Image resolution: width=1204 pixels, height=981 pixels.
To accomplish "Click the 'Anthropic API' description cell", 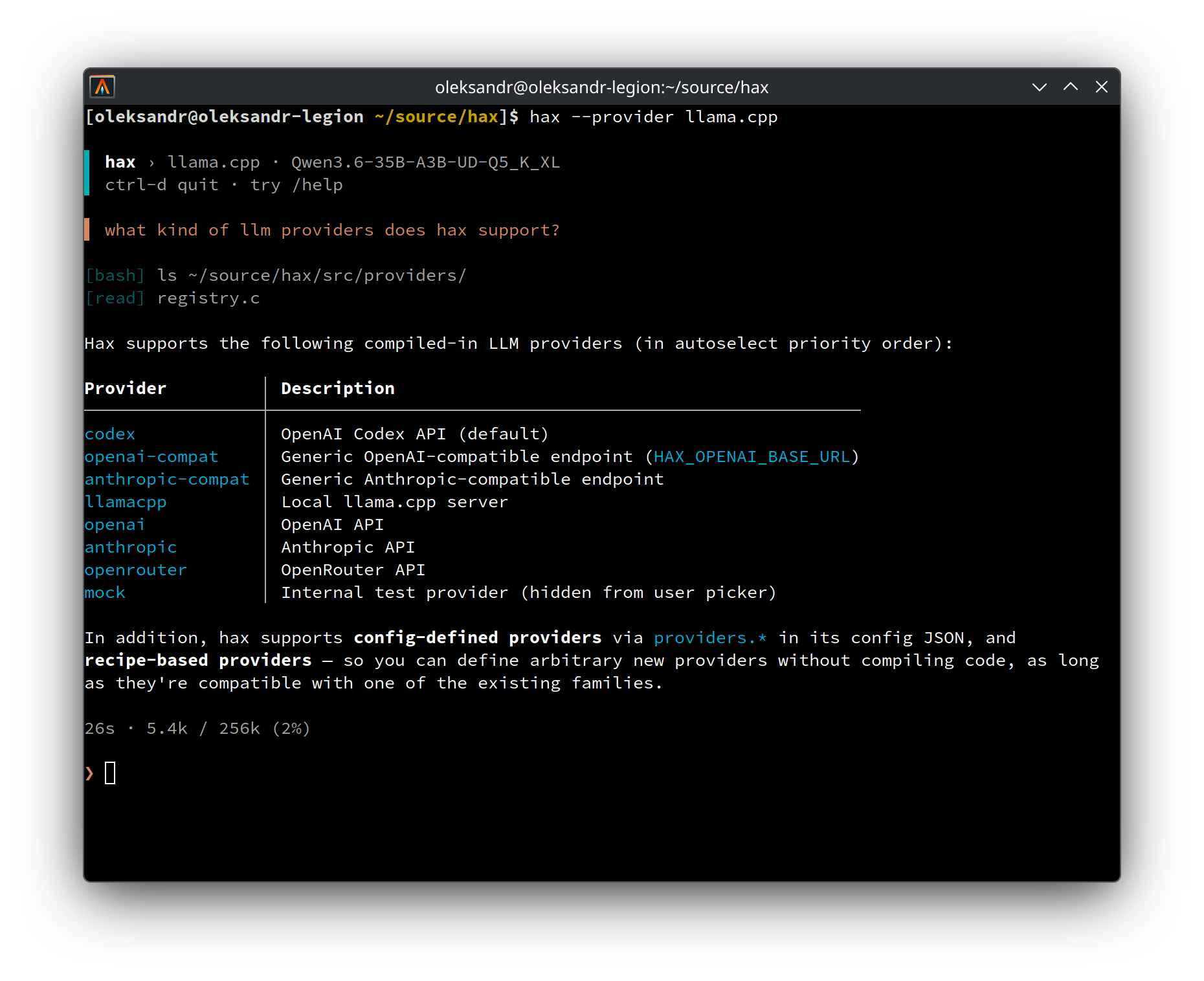I will pos(348,547).
